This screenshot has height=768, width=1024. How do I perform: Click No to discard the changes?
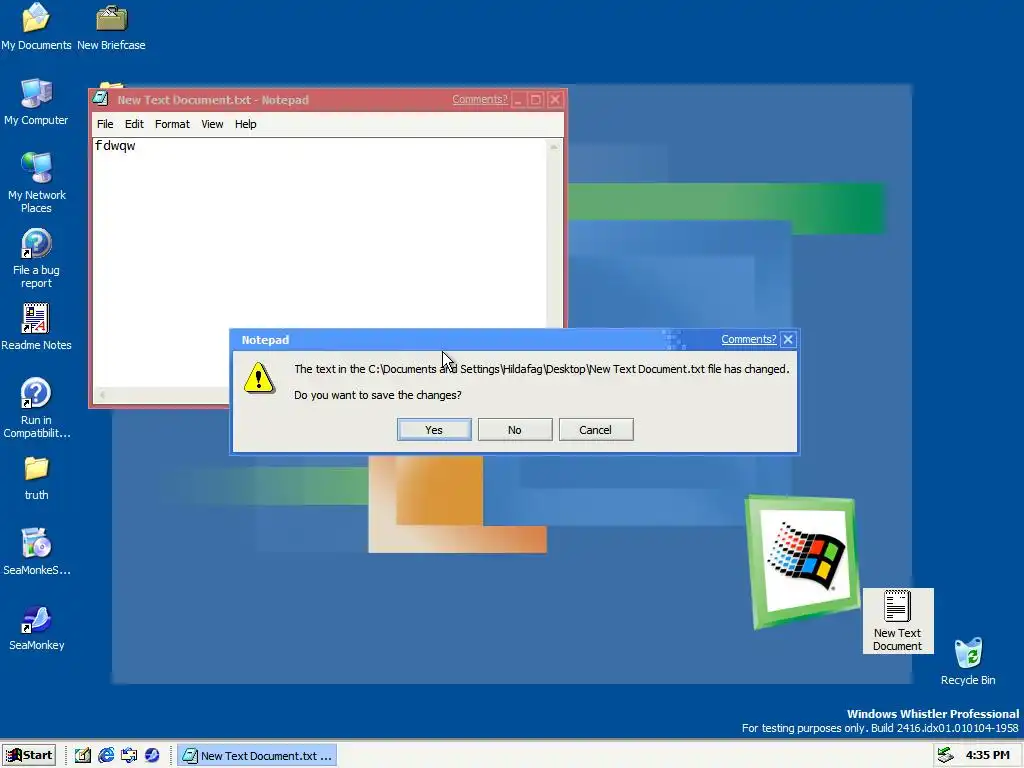coord(515,430)
